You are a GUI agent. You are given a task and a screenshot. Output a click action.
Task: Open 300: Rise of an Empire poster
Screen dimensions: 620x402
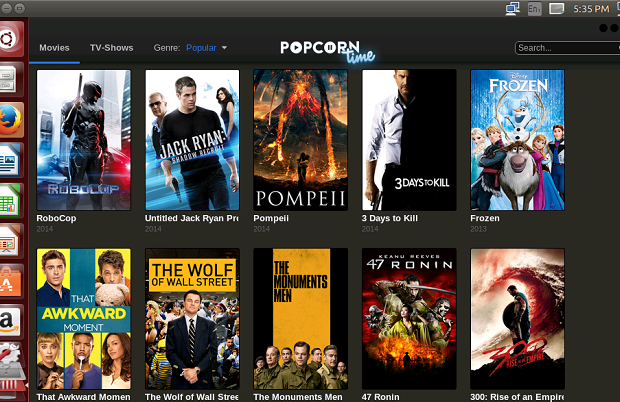coord(517,319)
